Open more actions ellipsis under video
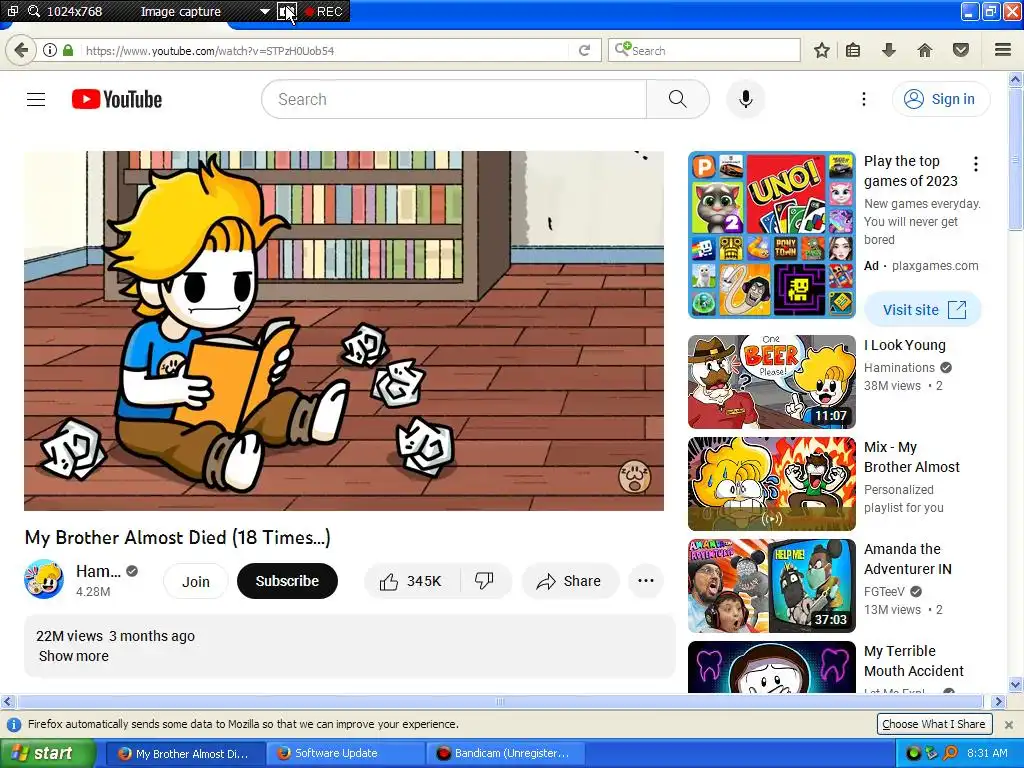The width and height of the screenshot is (1024, 768). (645, 581)
